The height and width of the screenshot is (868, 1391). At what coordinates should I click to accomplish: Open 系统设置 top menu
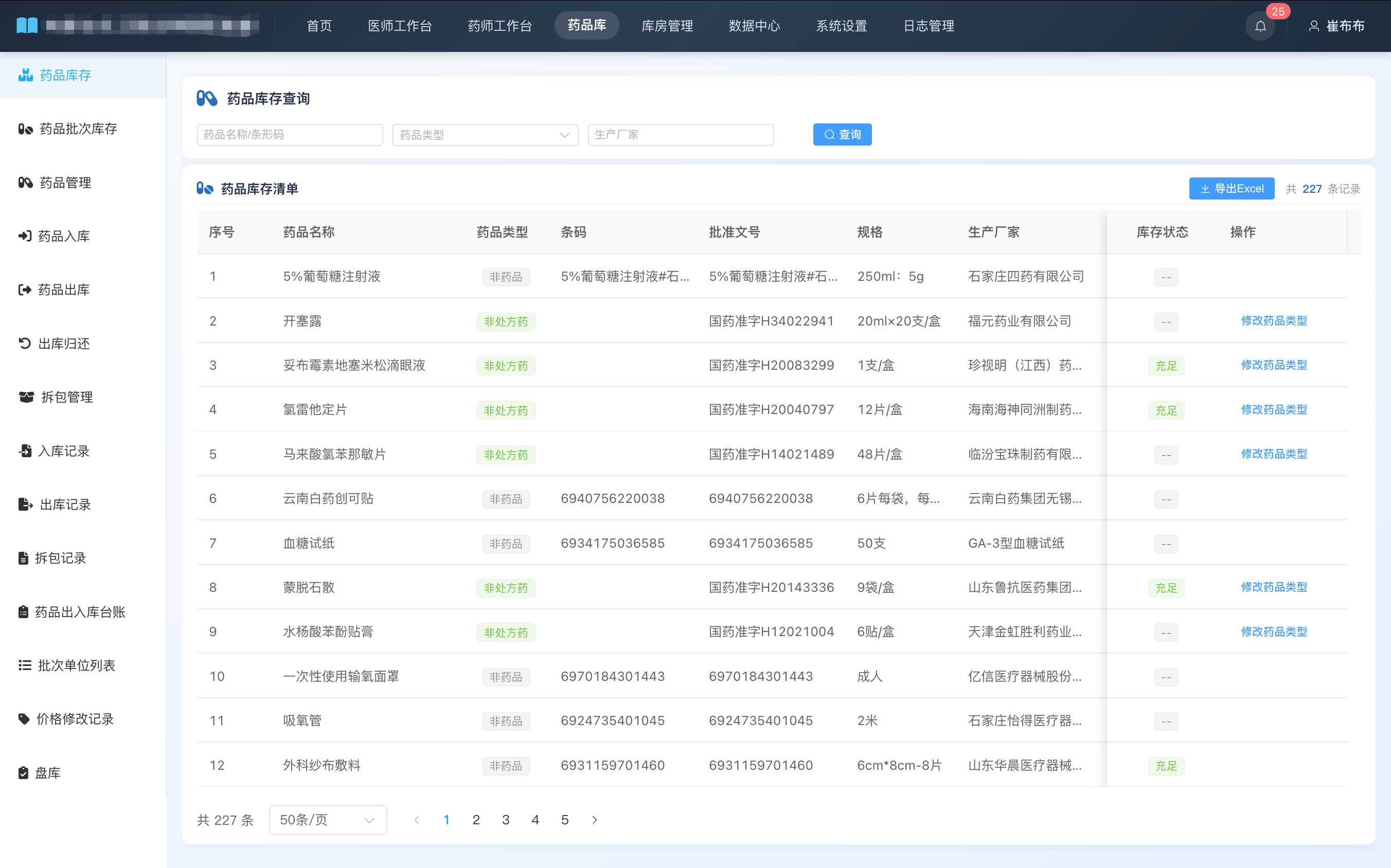click(842, 26)
